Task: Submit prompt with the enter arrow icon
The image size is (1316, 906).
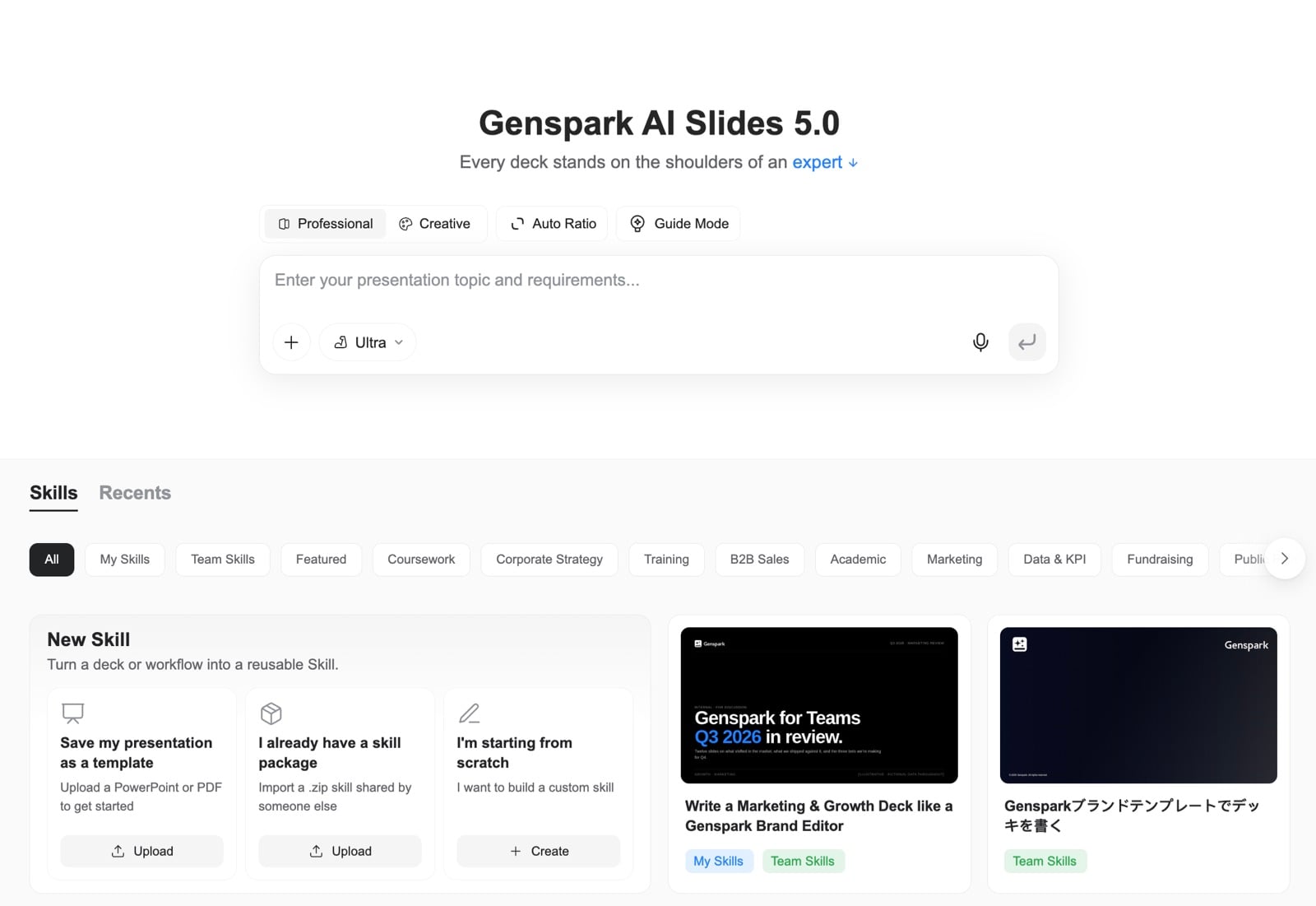Action: [x=1027, y=342]
